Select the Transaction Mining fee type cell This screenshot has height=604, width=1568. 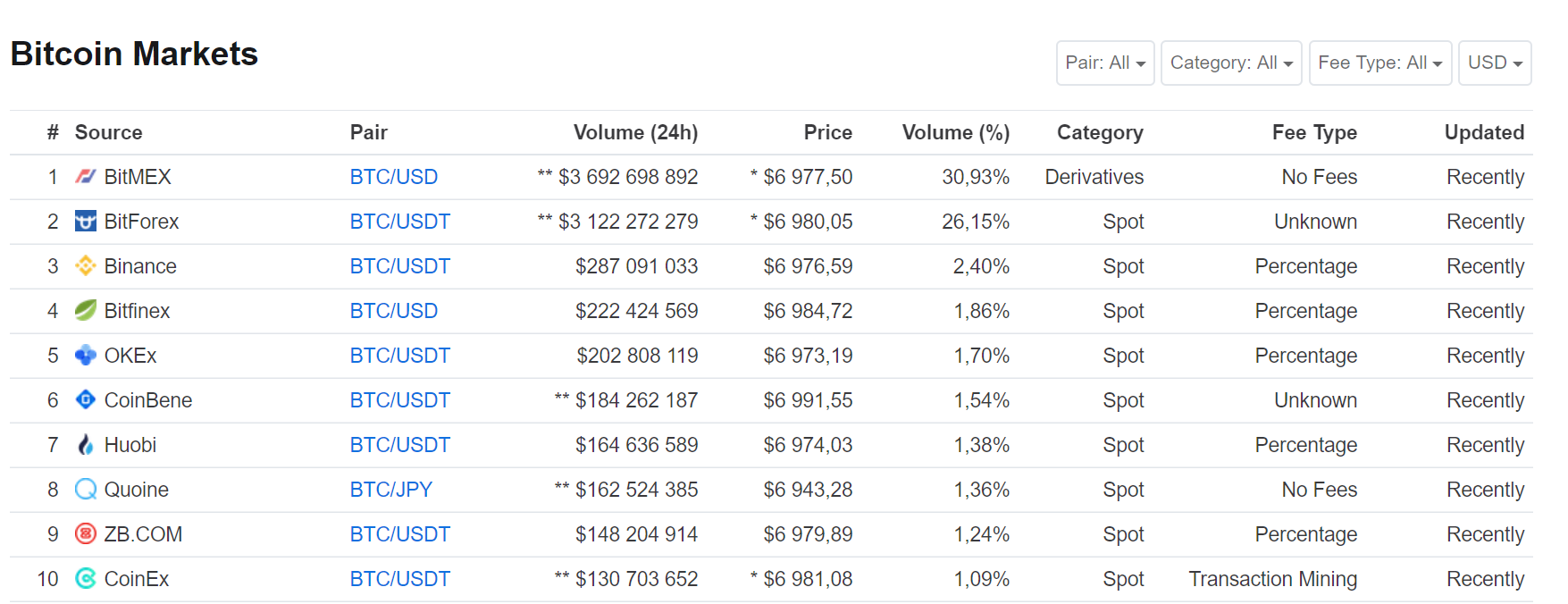coord(1273,579)
